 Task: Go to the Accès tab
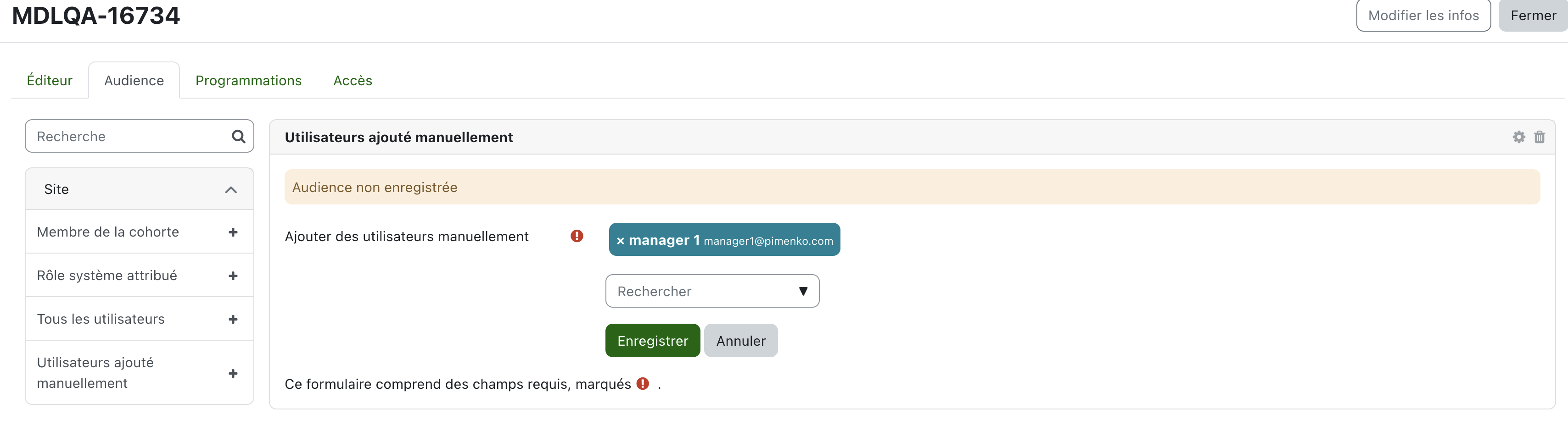[353, 80]
